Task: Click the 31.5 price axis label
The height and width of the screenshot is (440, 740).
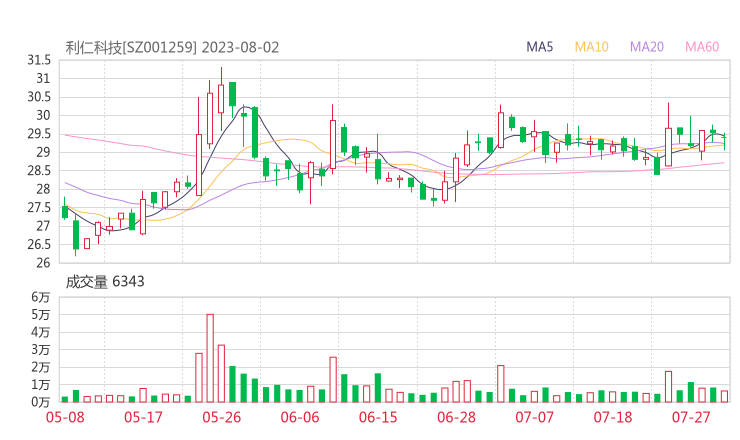Action: coord(39,60)
